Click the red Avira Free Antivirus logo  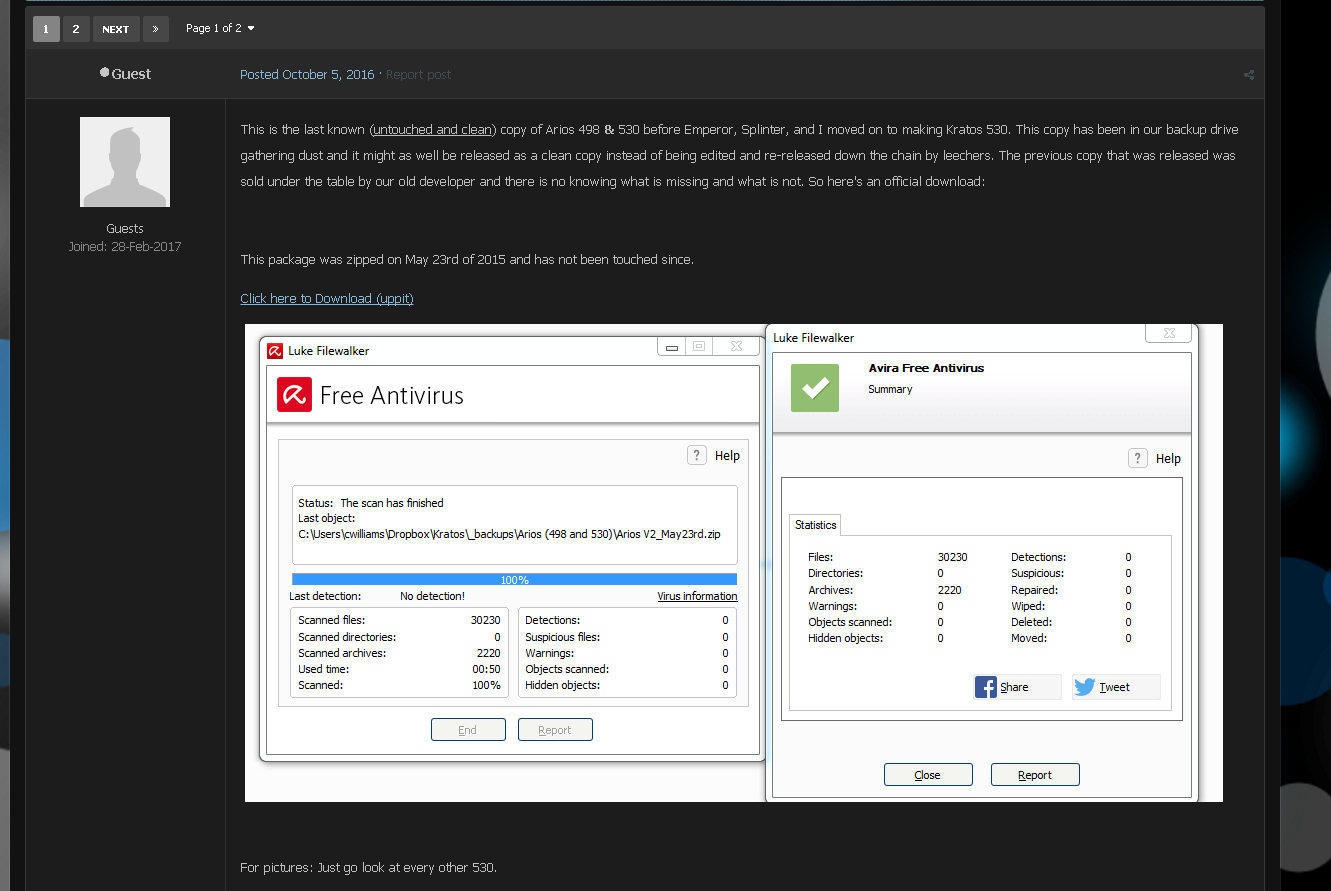[x=294, y=395]
